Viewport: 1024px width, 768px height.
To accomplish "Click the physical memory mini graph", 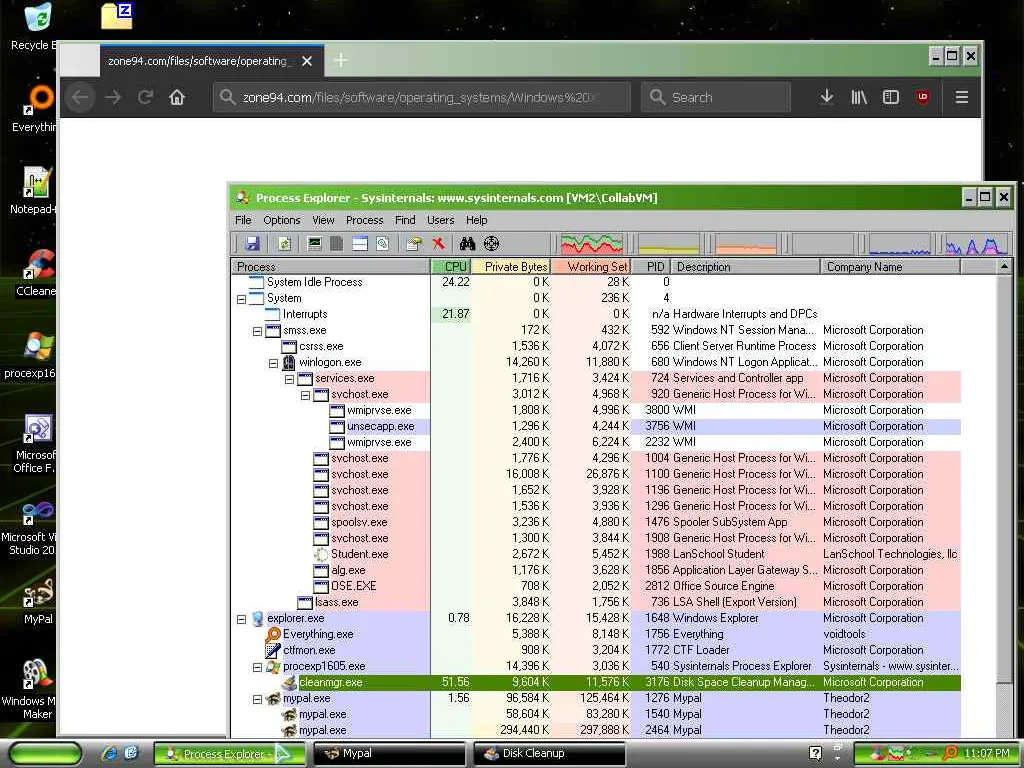I will pyautogui.click(x=745, y=244).
